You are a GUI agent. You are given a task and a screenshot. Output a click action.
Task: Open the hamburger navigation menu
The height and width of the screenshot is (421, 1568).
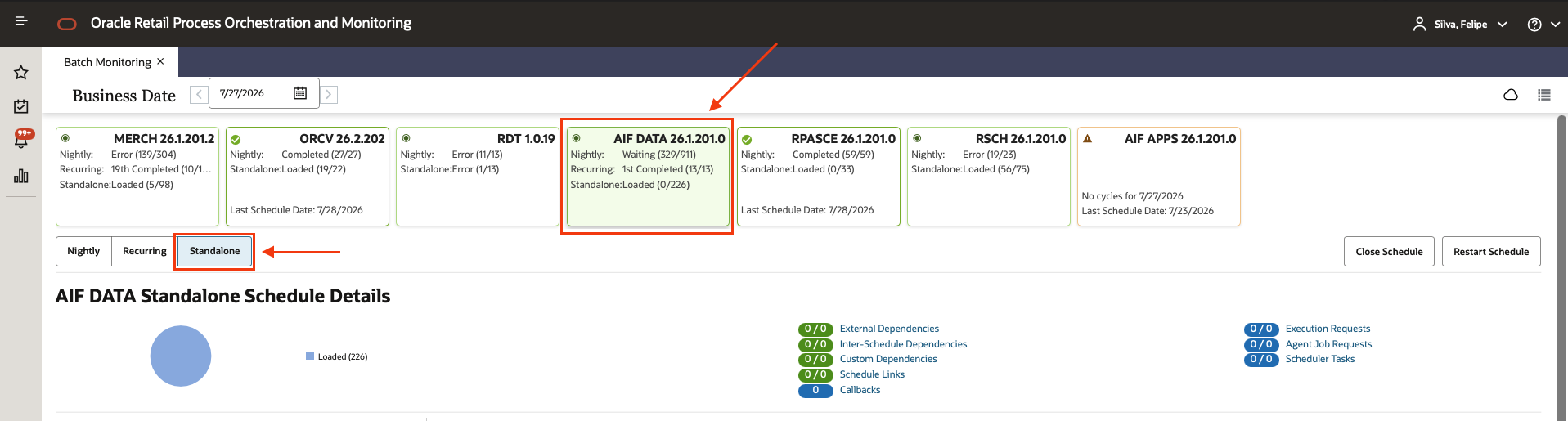[x=21, y=21]
